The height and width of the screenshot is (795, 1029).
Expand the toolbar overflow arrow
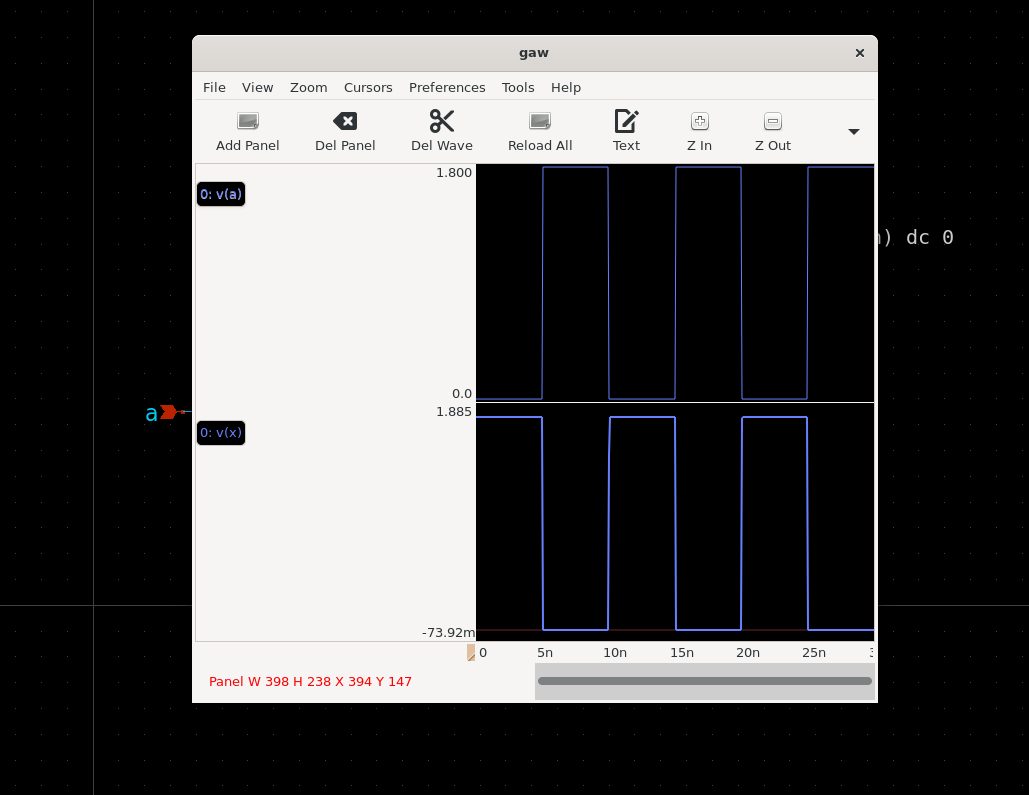click(853, 132)
